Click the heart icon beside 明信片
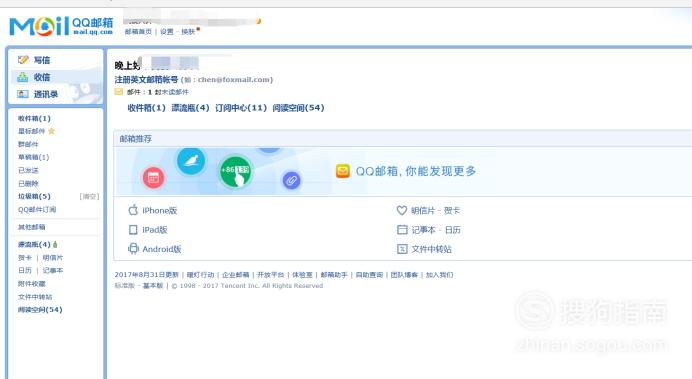The image size is (692, 379). (x=402, y=210)
